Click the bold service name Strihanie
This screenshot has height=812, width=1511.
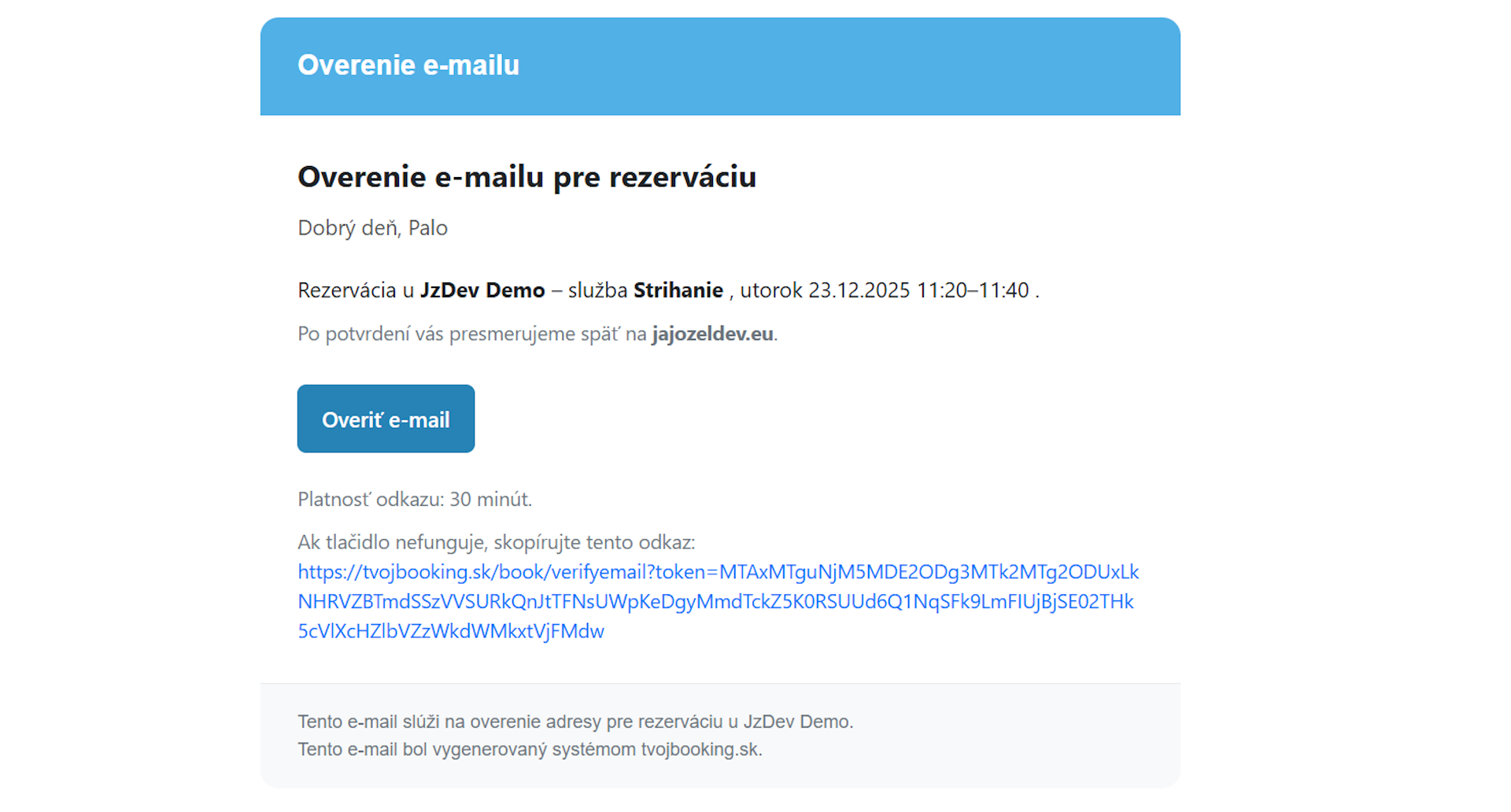(678, 290)
